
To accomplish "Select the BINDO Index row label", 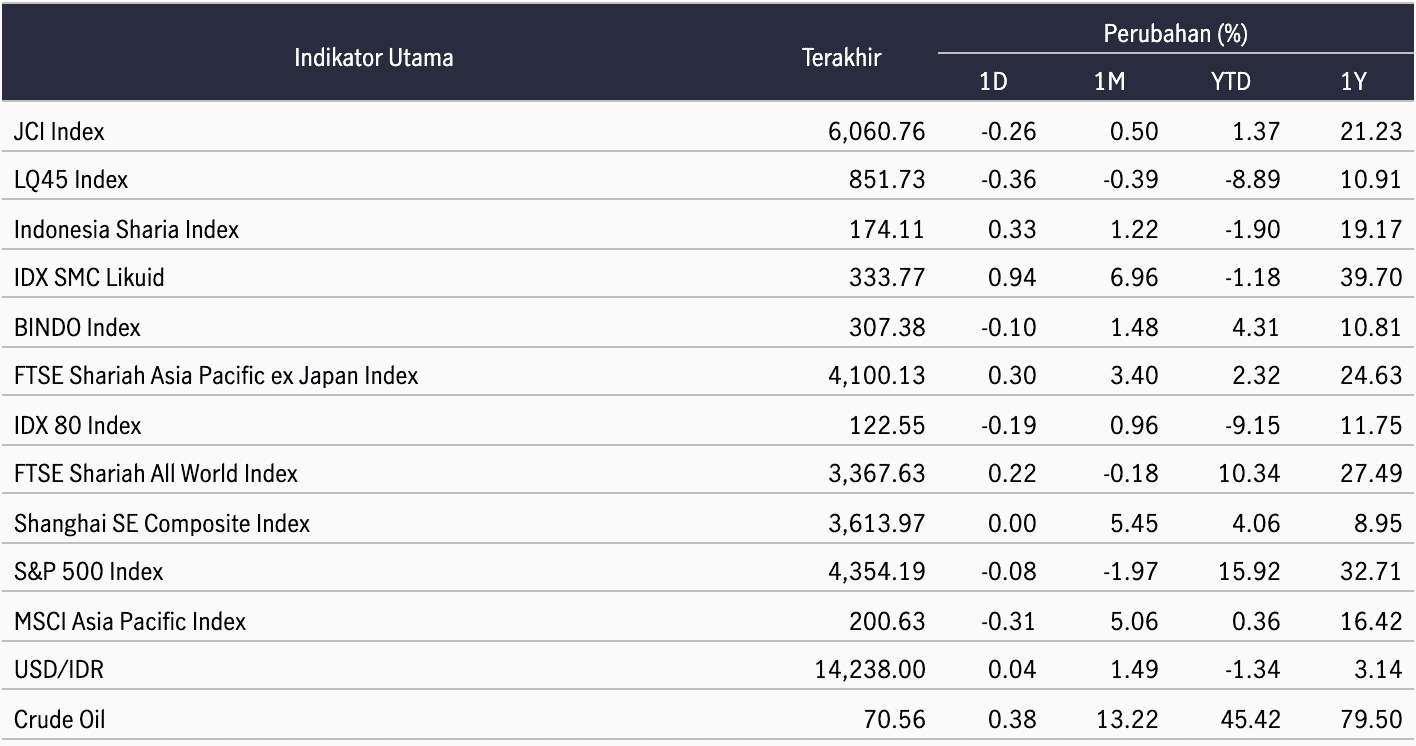I will (x=77, y=327).
